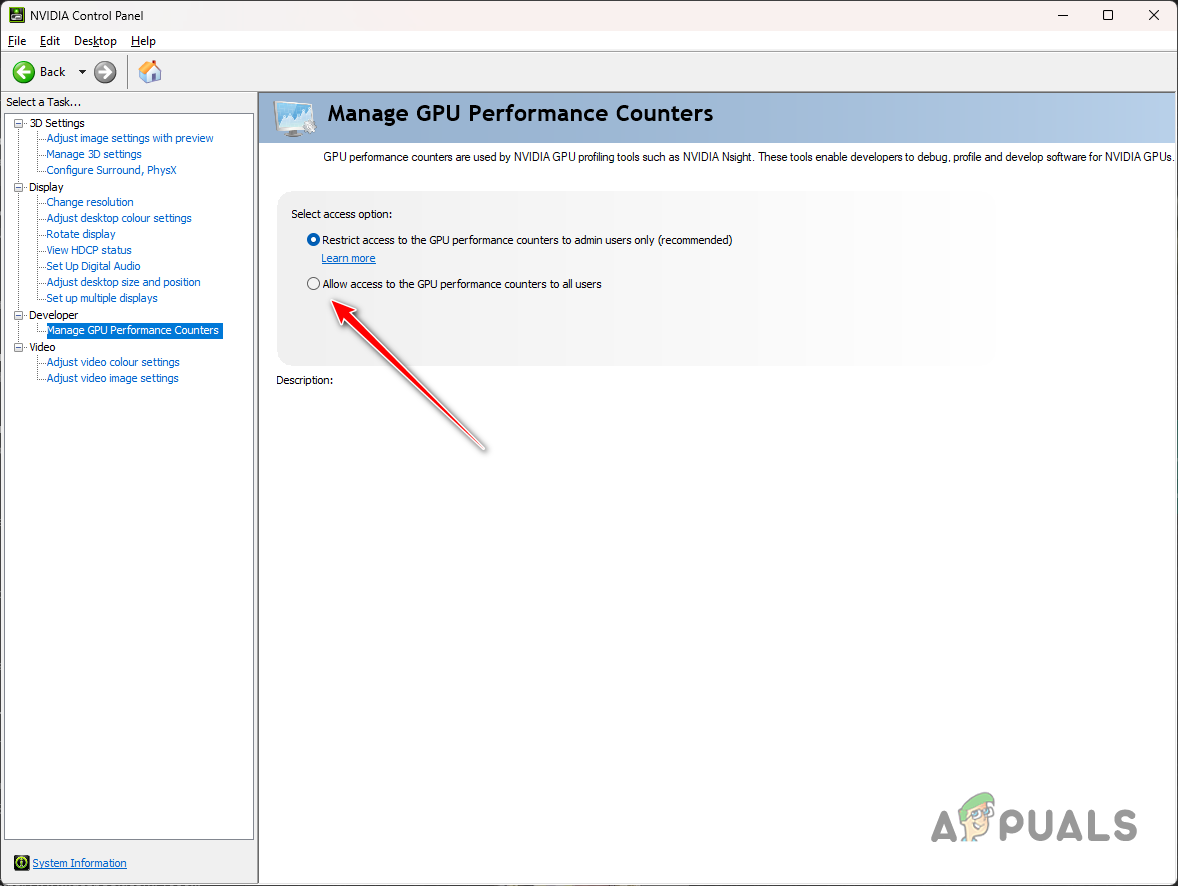Image resolution: width=1178 pixels, height=886 pixels.
Task: Open the Back button dropdown arrow
Action: click(x=82, y=71)
